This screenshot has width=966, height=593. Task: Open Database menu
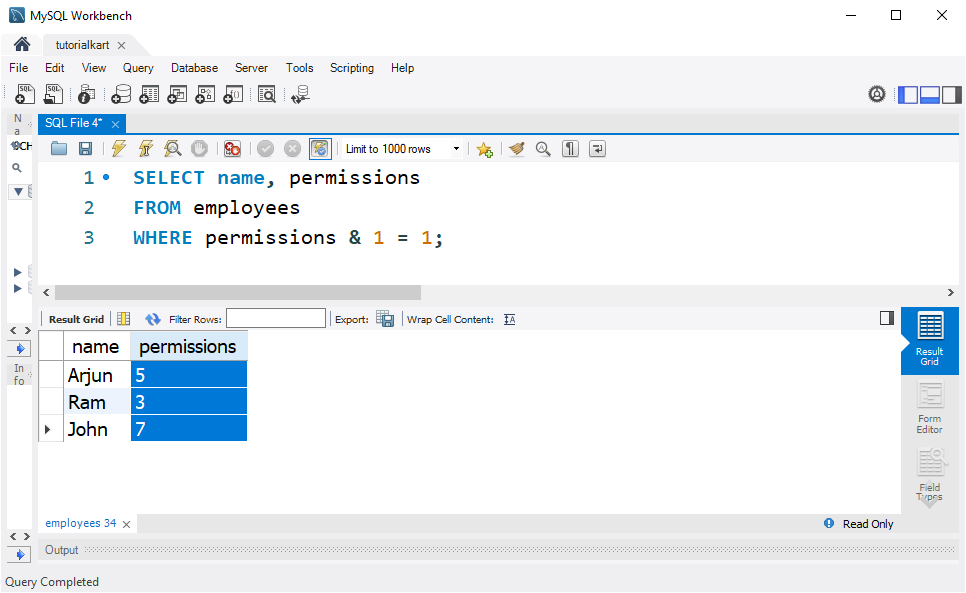tap(195, 68)
